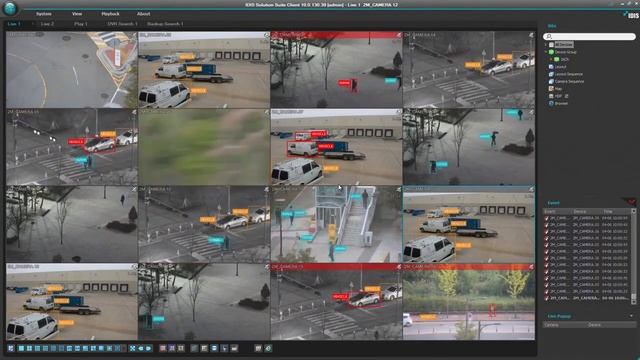Open the Backup Search 1 tab
The image size is (640, 360).
tap(165, 24)
